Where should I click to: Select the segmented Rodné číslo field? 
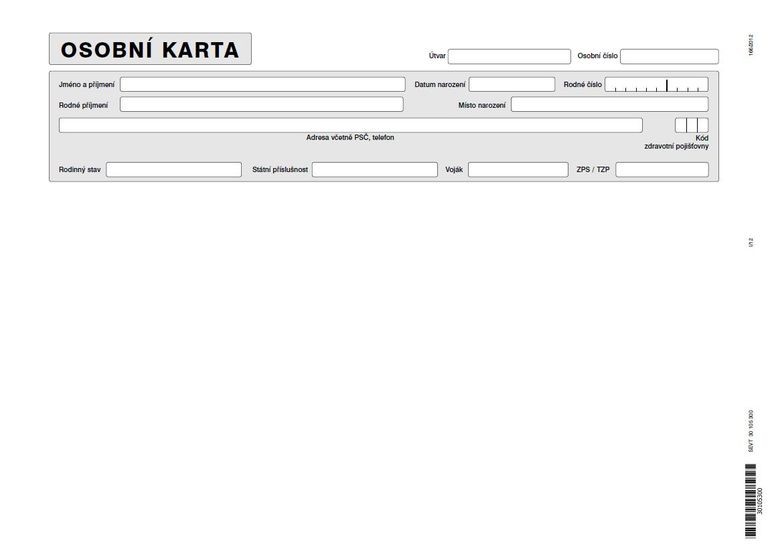[656, 85]
